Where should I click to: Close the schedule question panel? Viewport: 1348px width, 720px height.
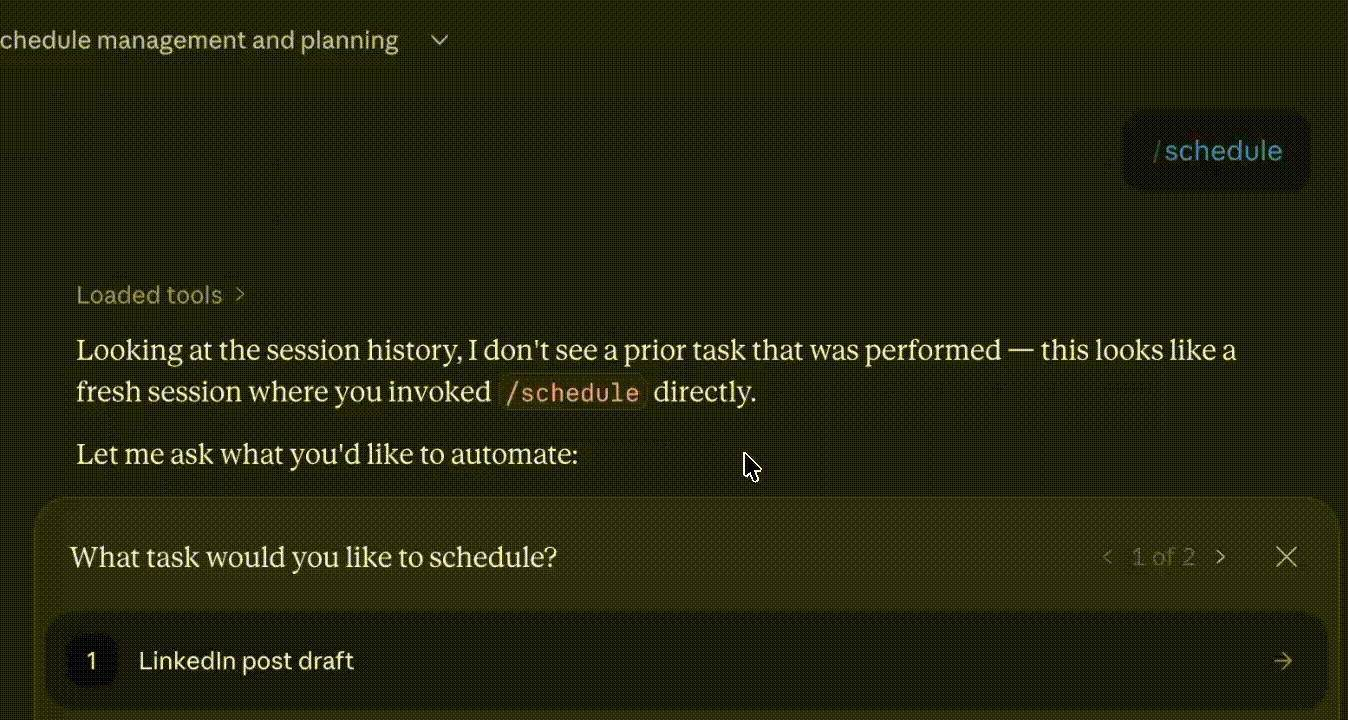(1286, 557)
